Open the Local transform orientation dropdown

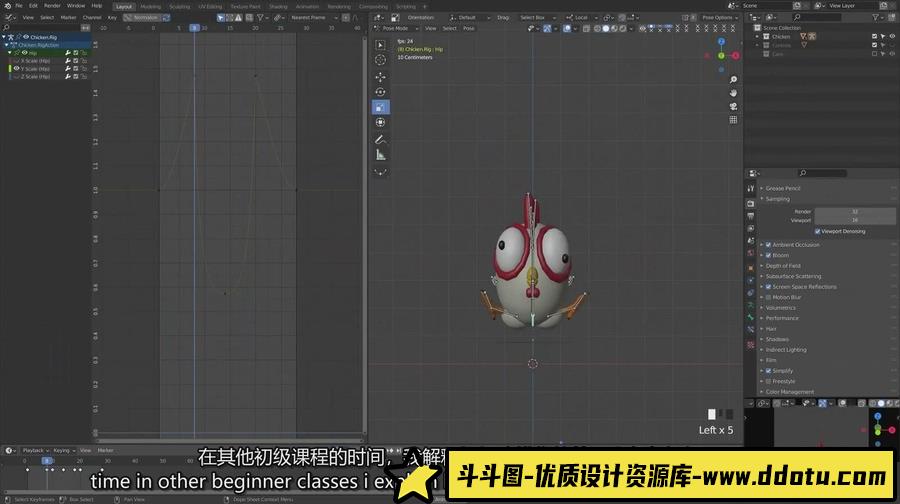click(x=581, y=18)
